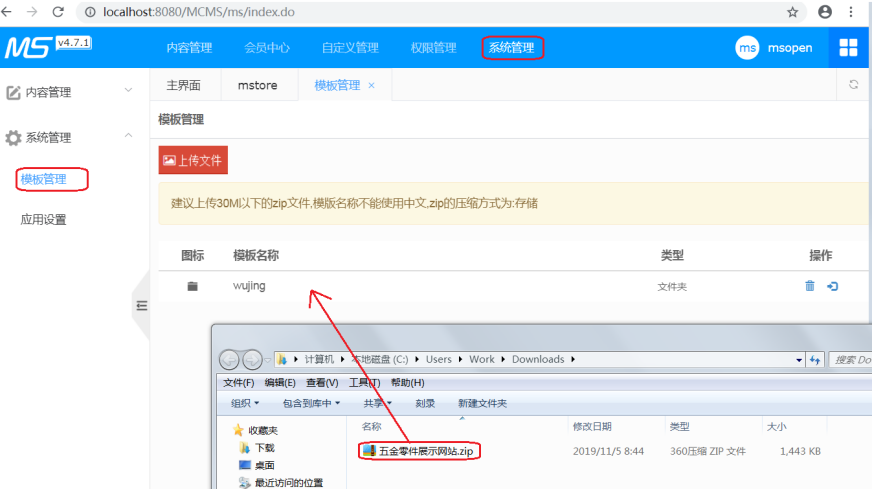Open 自定义管理 in the top navigation
872x489 pixels.
click(x=350, y=48)
